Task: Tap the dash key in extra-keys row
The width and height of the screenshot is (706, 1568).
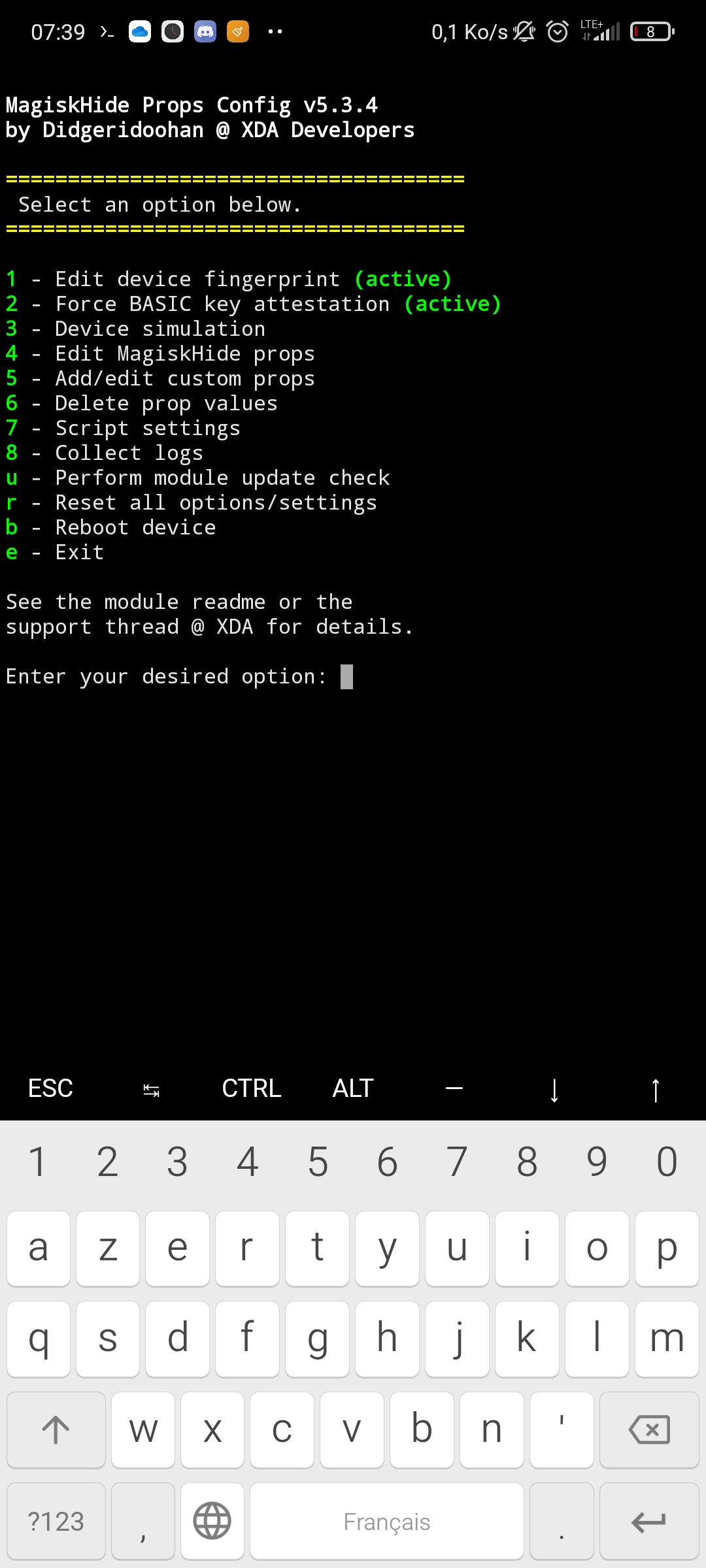Action: point(454,1088)
